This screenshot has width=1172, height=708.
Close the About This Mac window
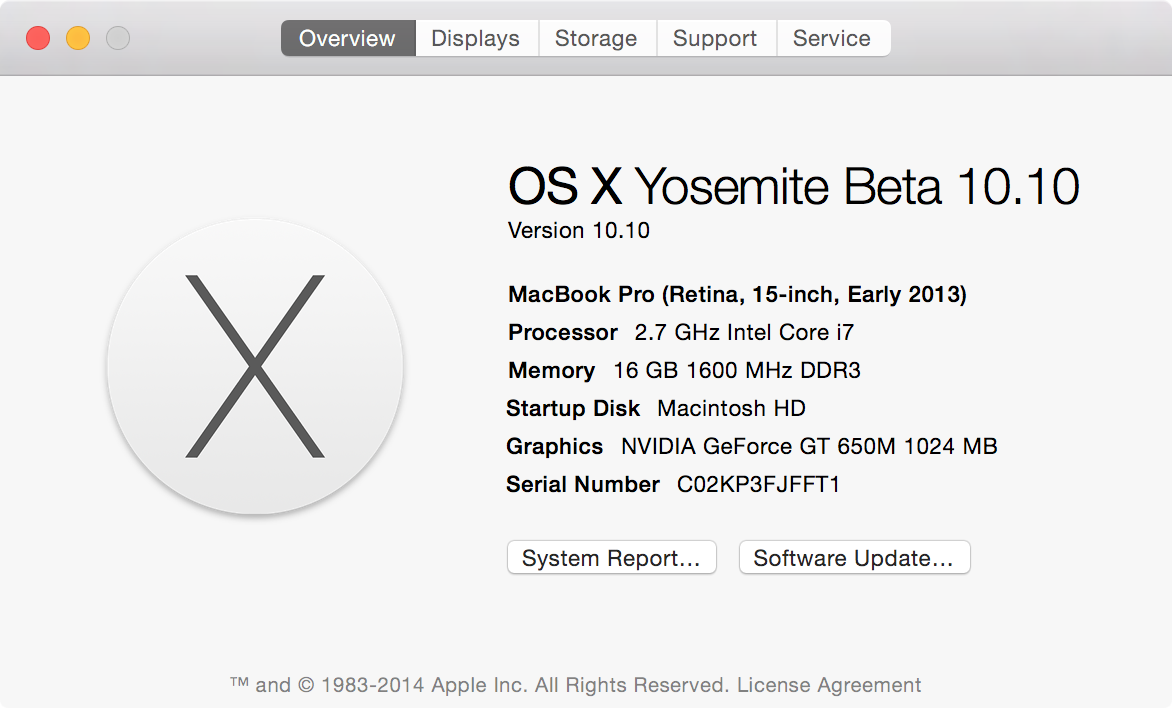tap(38, 38)
